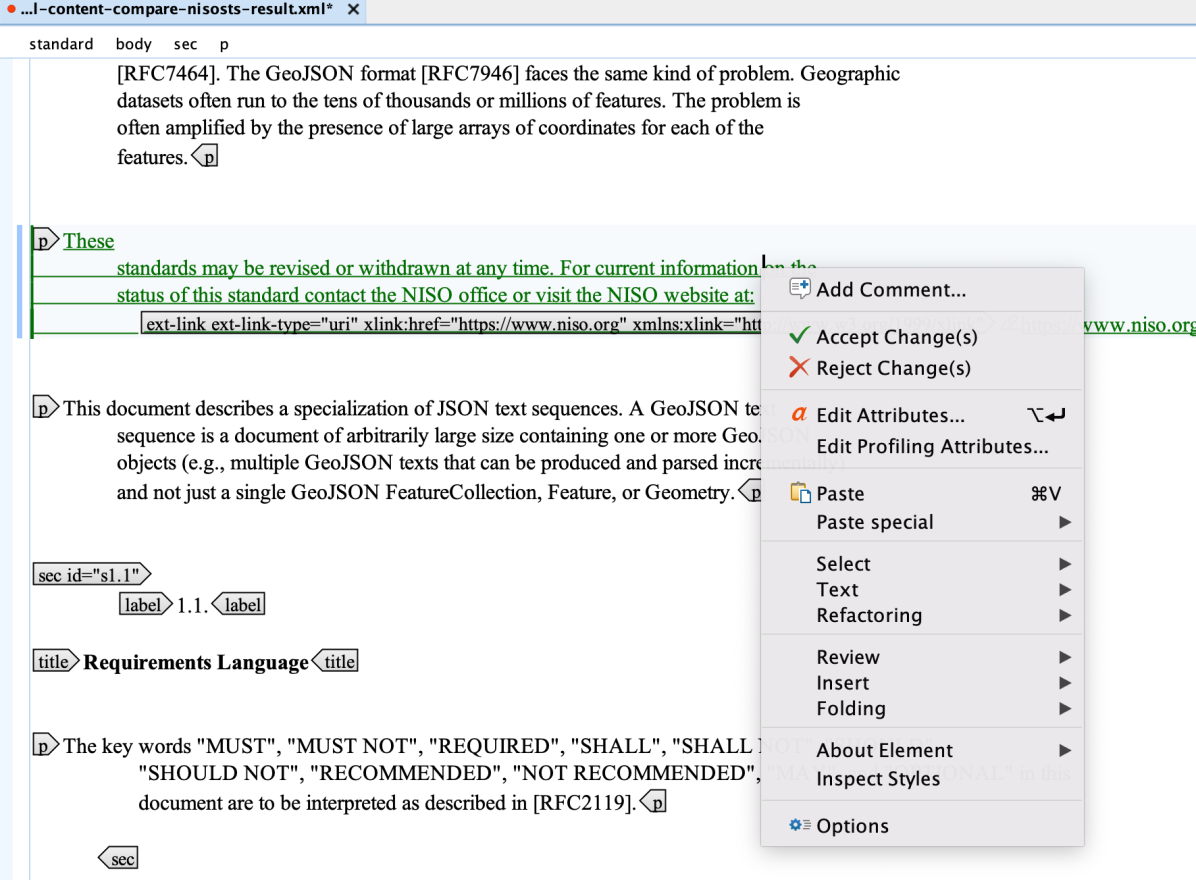1196x880 pixels.
Task: Open the Folding submenu
Action: click(850, 709)
